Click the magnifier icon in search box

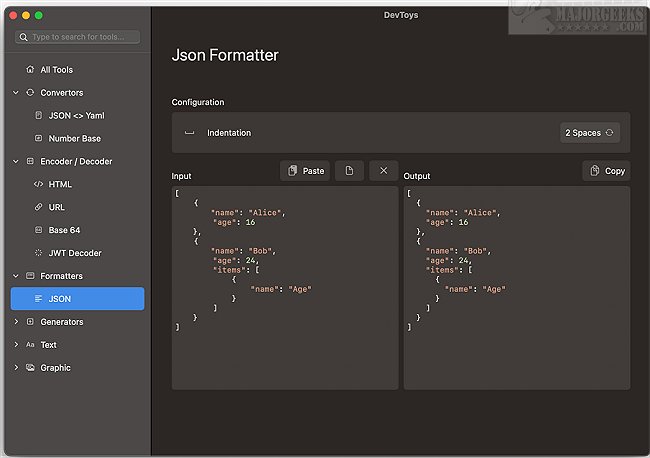tap(24, 37)
